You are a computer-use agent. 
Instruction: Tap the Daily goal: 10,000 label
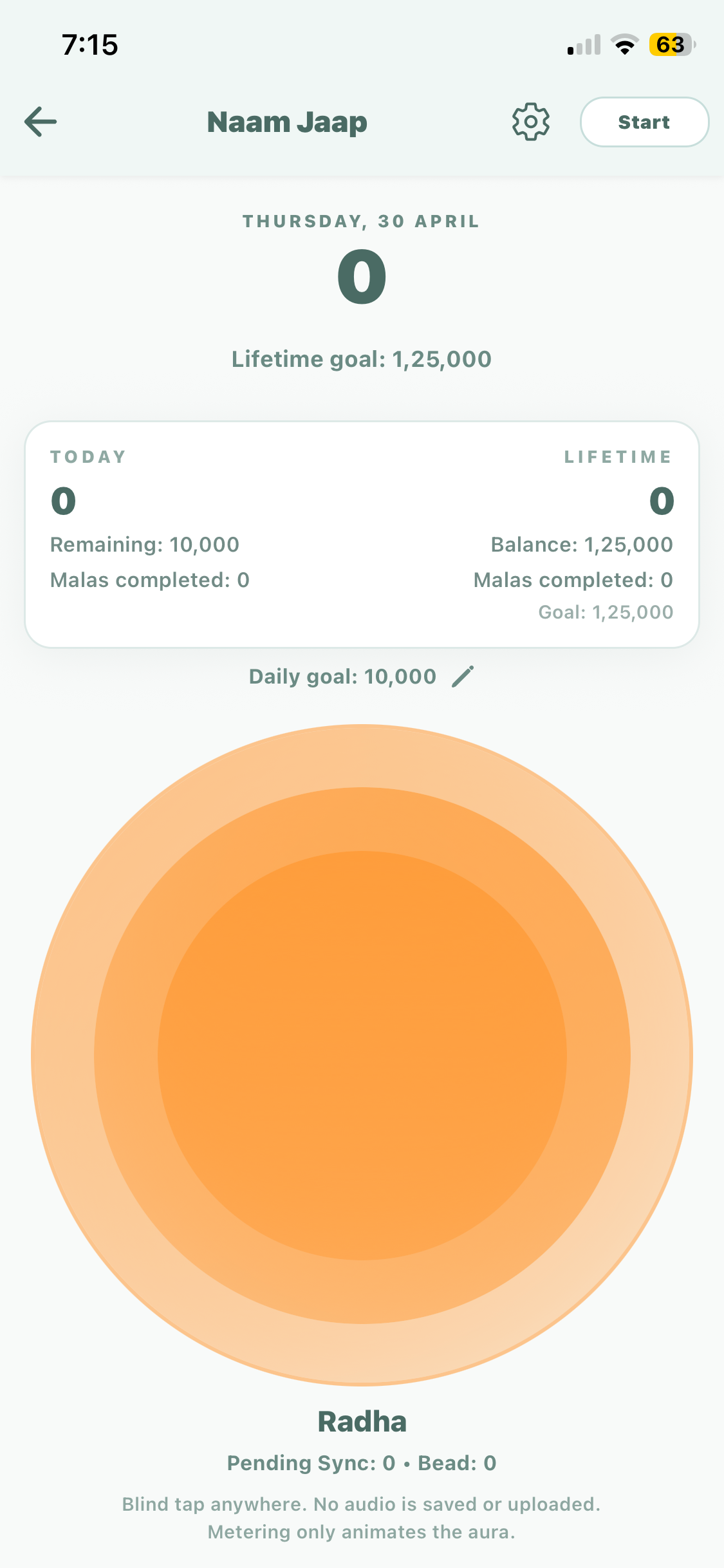coord(342,677)
